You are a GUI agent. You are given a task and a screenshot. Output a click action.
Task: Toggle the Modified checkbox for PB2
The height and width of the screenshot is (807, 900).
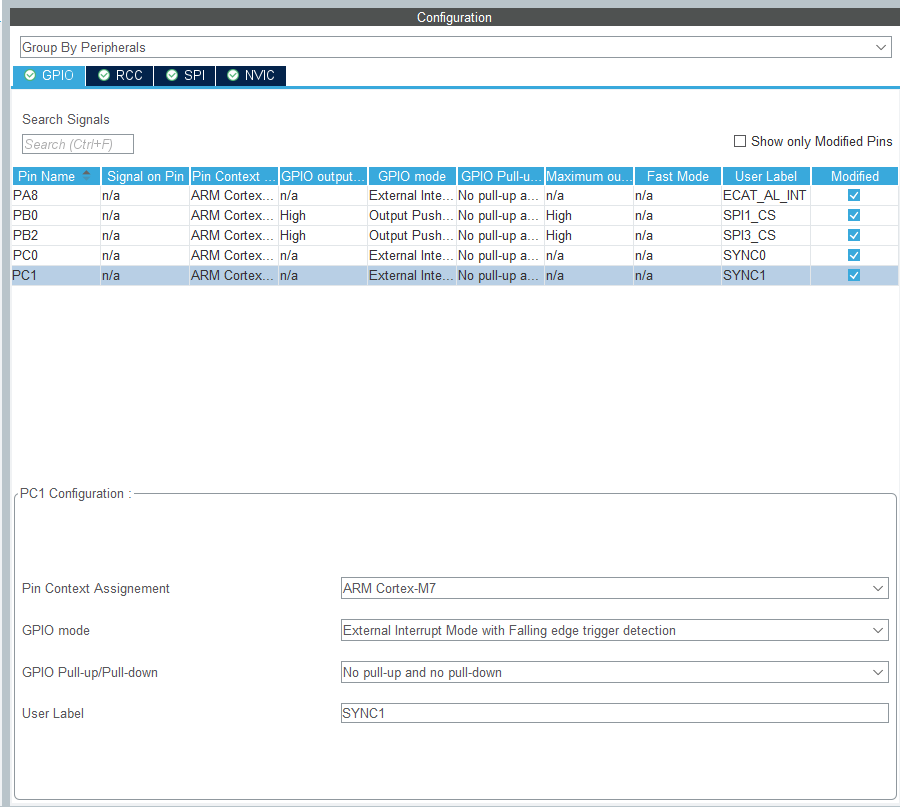(x=854, y=235)
